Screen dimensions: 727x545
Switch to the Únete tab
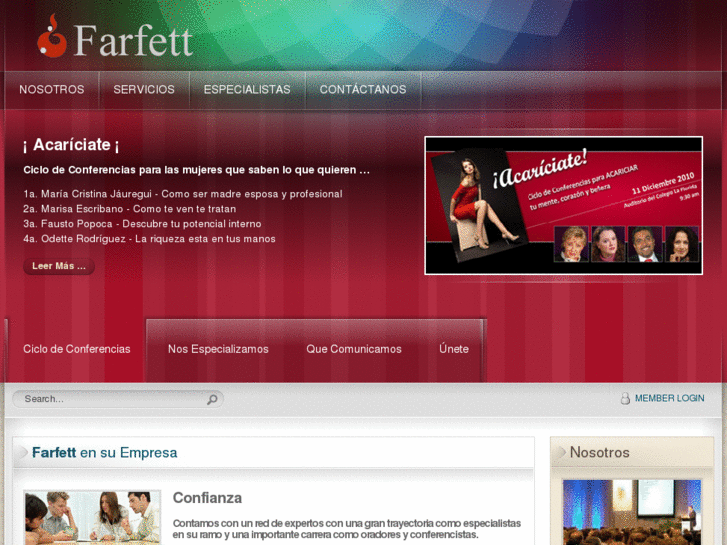[454, 349]
